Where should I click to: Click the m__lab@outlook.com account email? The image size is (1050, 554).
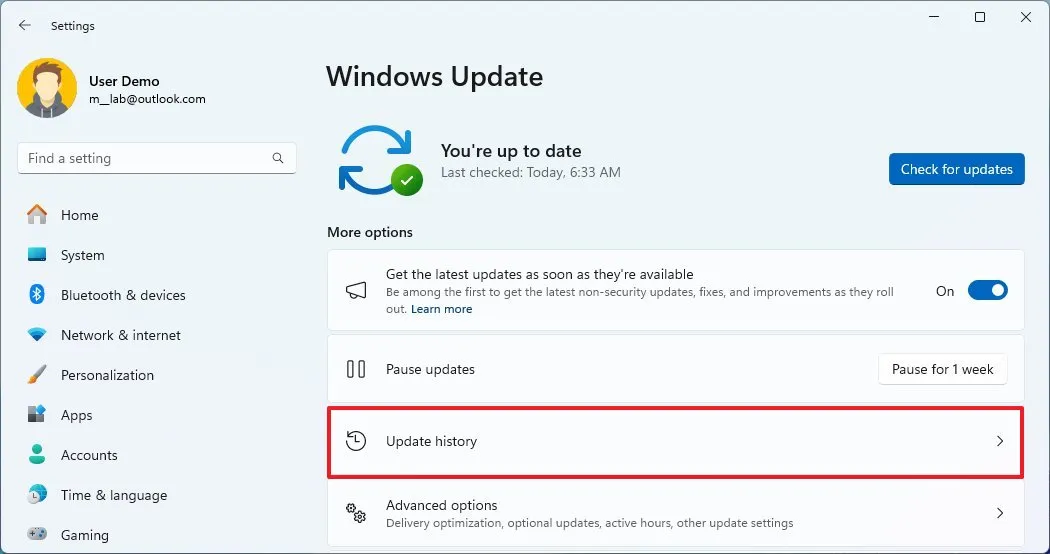(147, 99)
